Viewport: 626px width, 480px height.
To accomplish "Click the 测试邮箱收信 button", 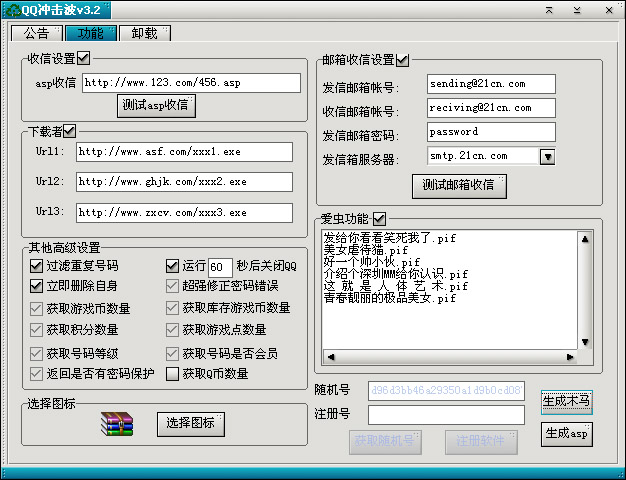I will [x=459, y=186].
